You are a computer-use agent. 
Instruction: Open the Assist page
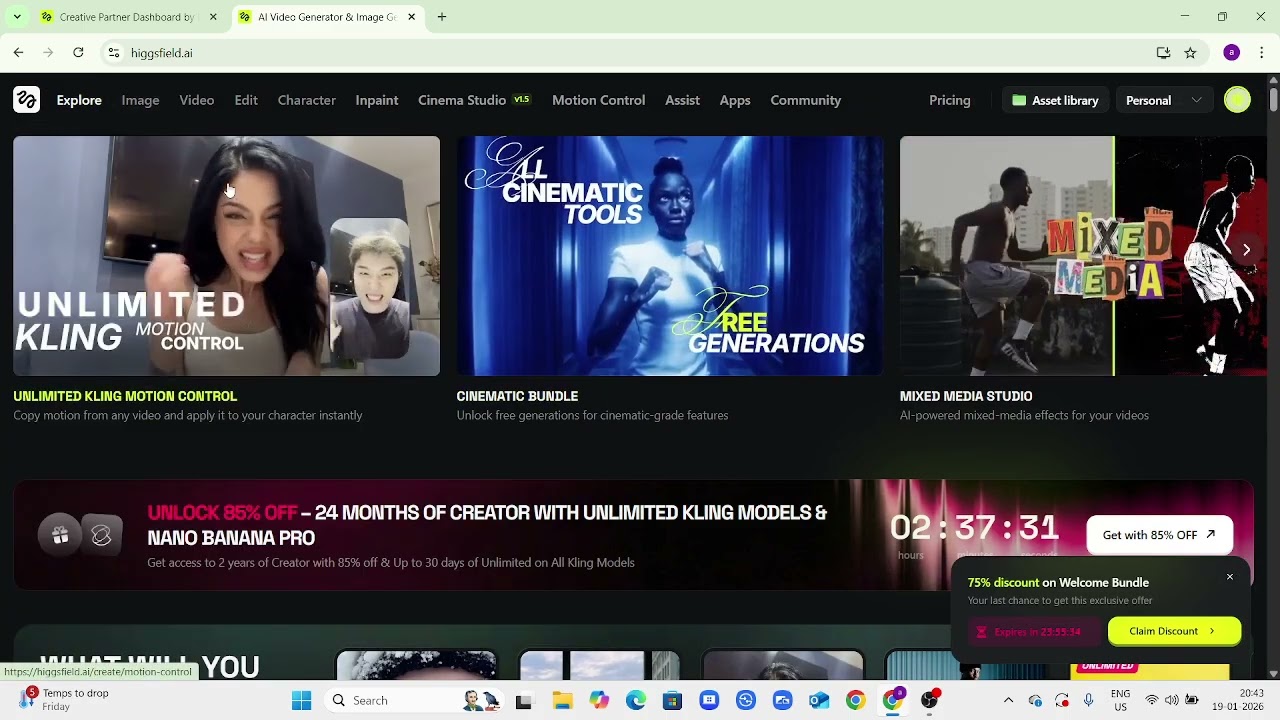tap(682, 100)
